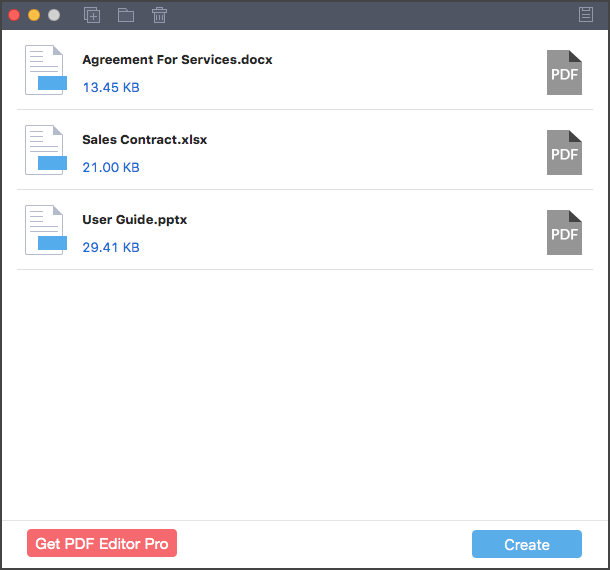Click Get PDF Editor Pro button
This screenshot has width=610, height=570.
click(102, 543)
